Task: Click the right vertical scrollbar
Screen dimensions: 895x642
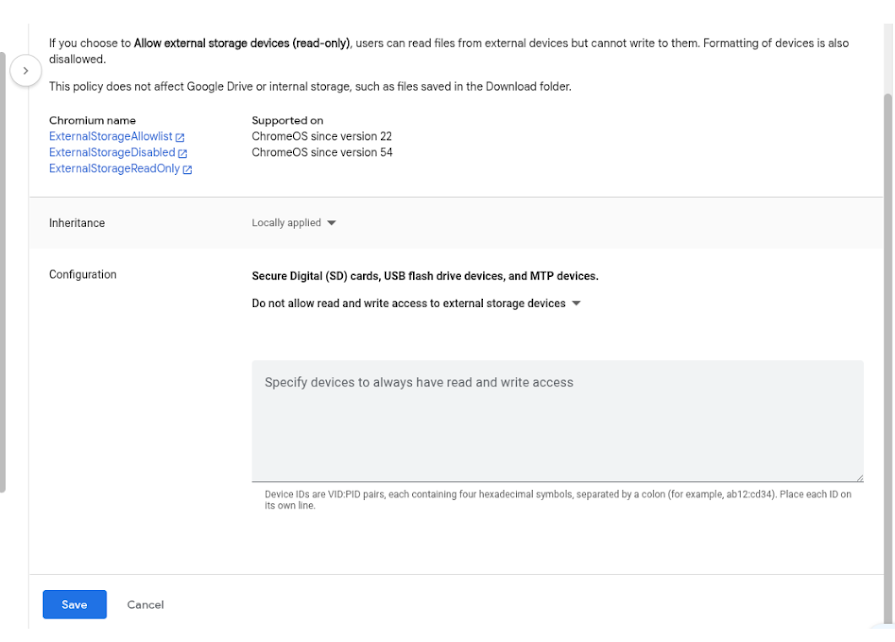Action: (x=888, y=360)
